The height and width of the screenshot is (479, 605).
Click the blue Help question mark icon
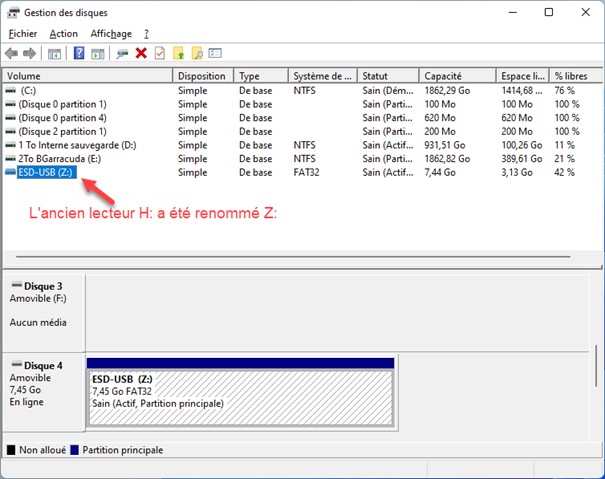(x=79, y=53)
